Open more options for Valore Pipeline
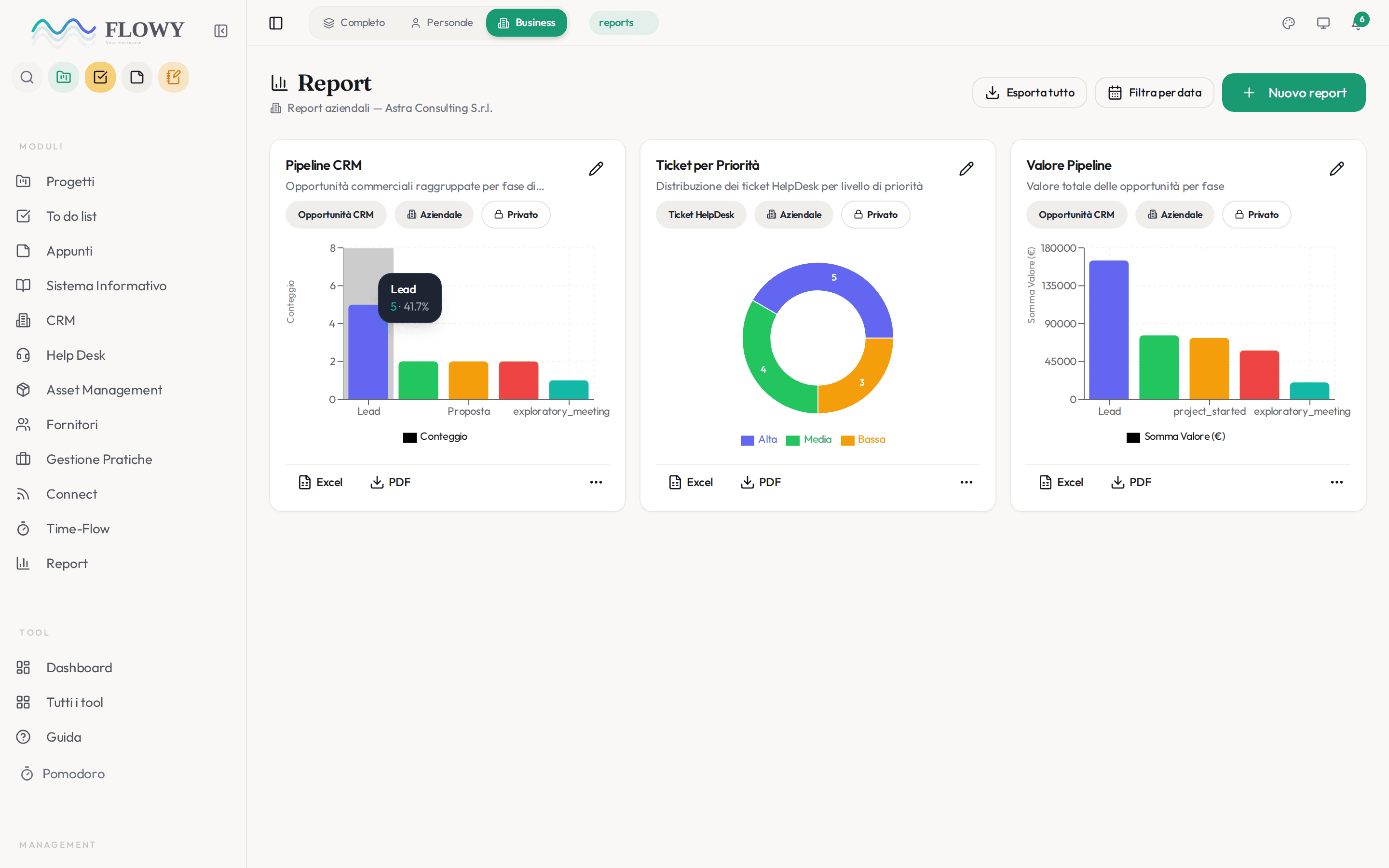The image size is (1389, 868). (1337, 482)
